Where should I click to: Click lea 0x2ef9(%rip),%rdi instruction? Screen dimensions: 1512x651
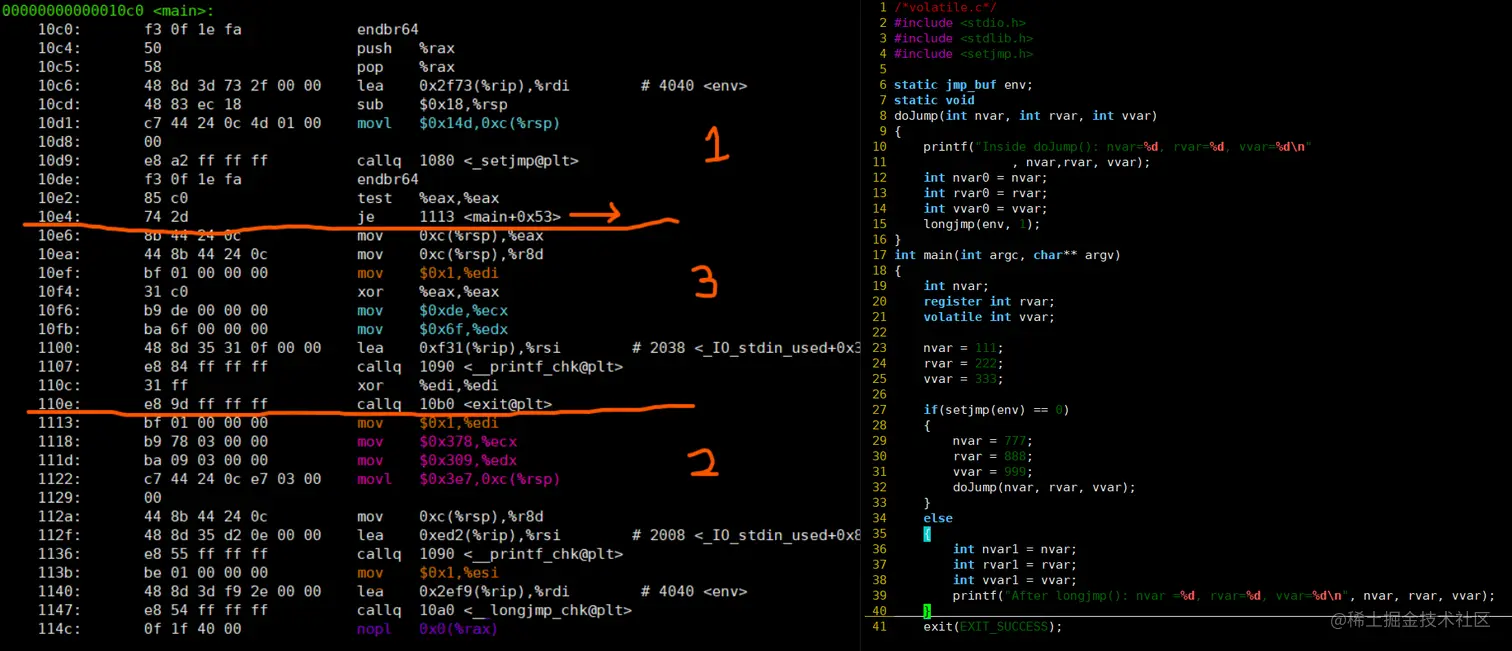(x=463, y=592)
